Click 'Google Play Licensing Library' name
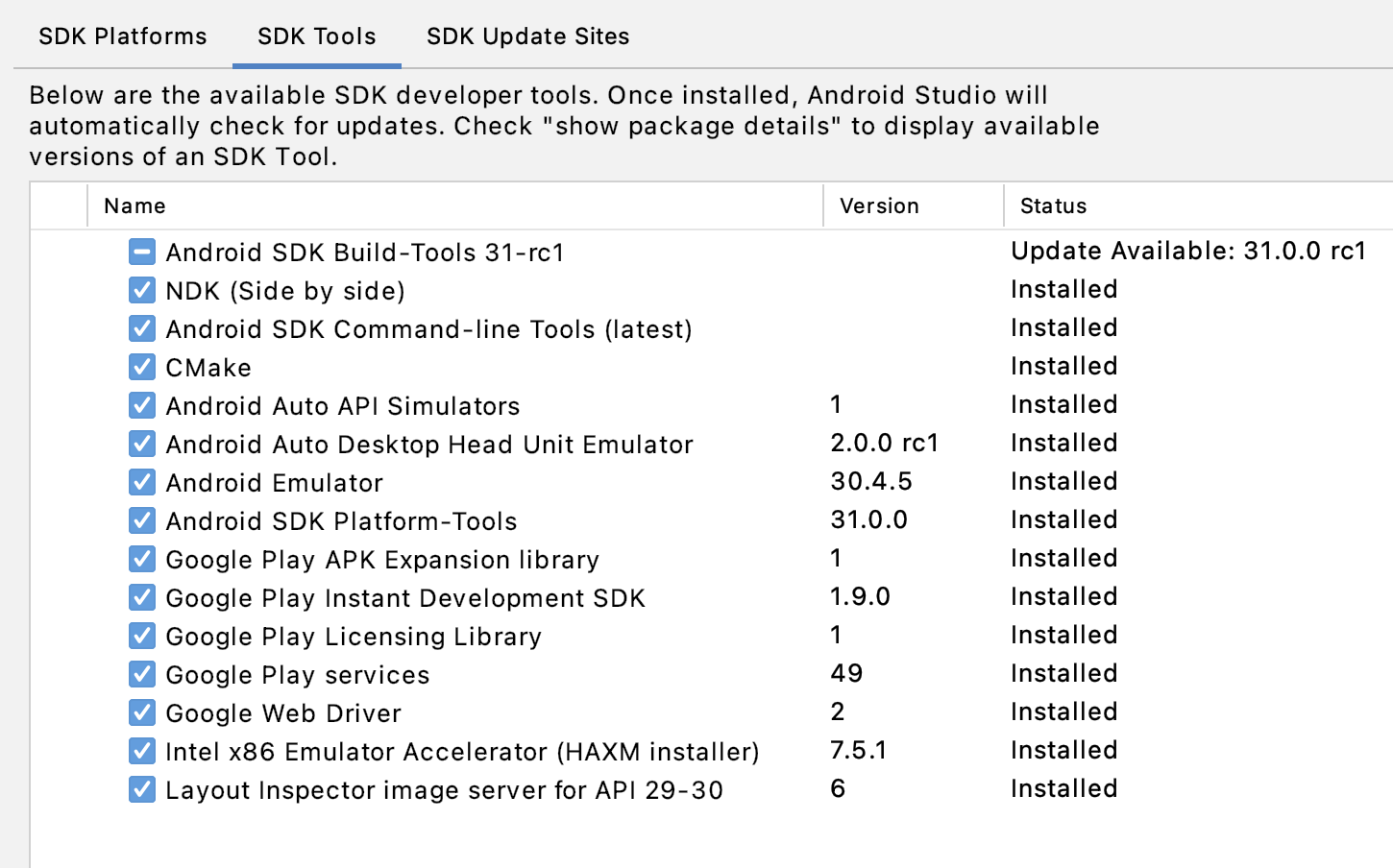1393x868 pixels. coord(354,637)
